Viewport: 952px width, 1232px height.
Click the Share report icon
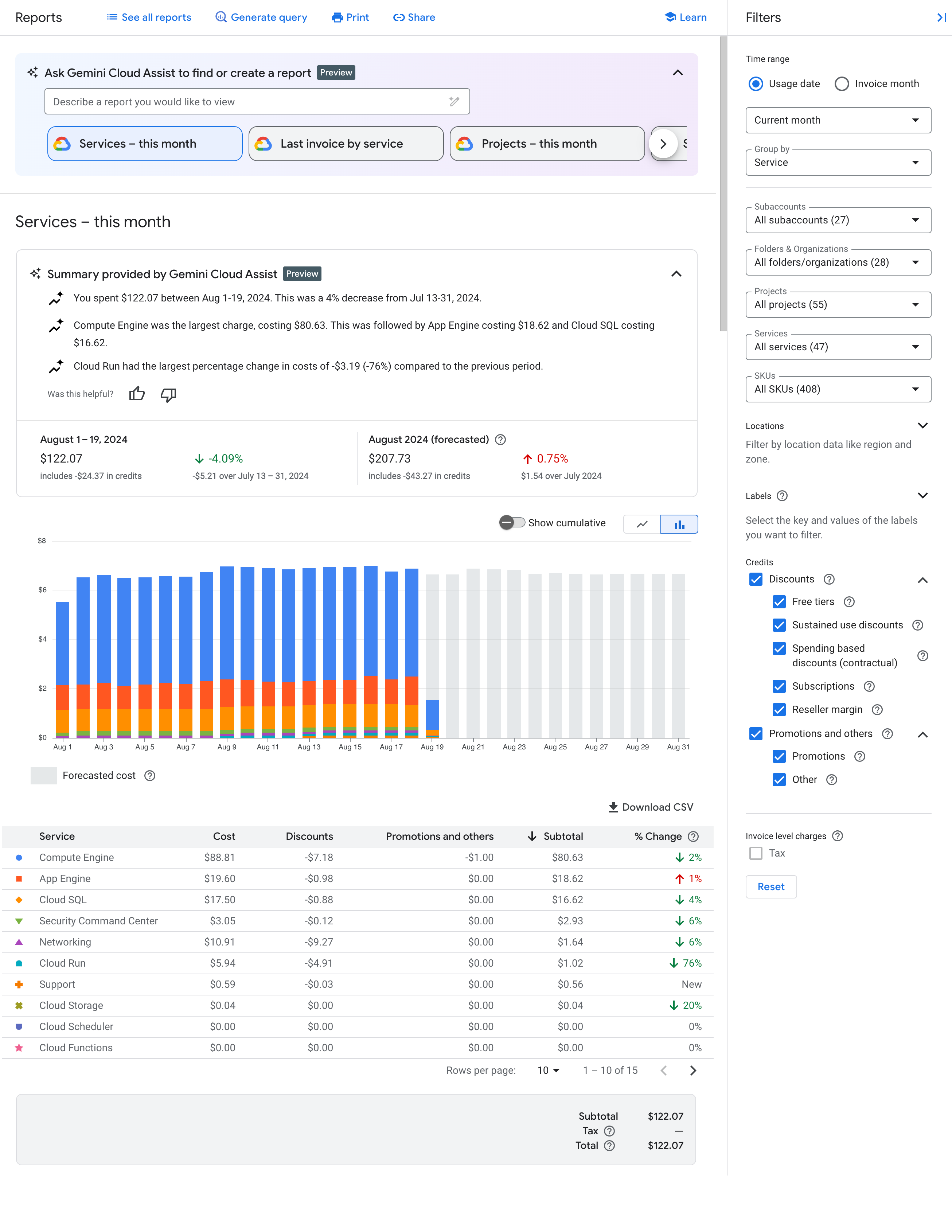pyautogui.click(x=413, y=17)
